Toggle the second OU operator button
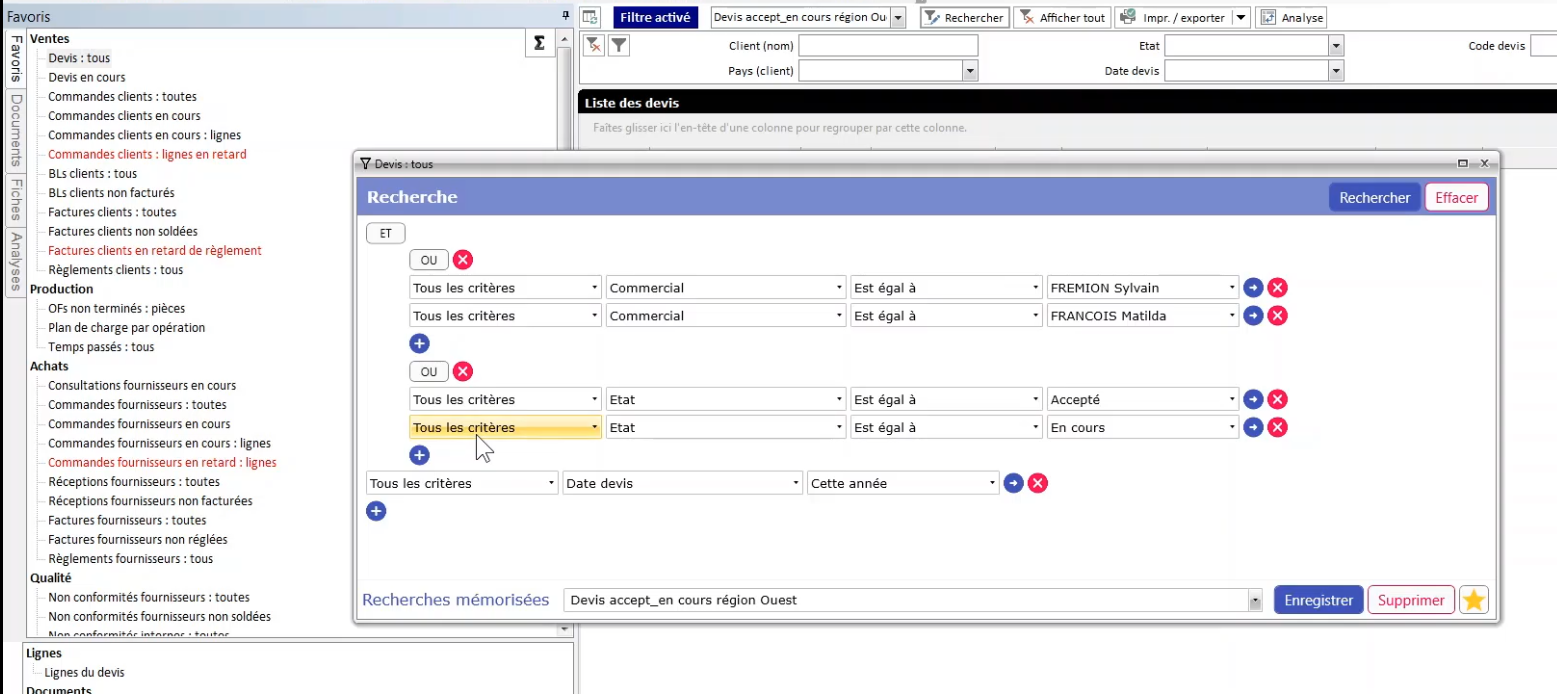 pos(429,372)
